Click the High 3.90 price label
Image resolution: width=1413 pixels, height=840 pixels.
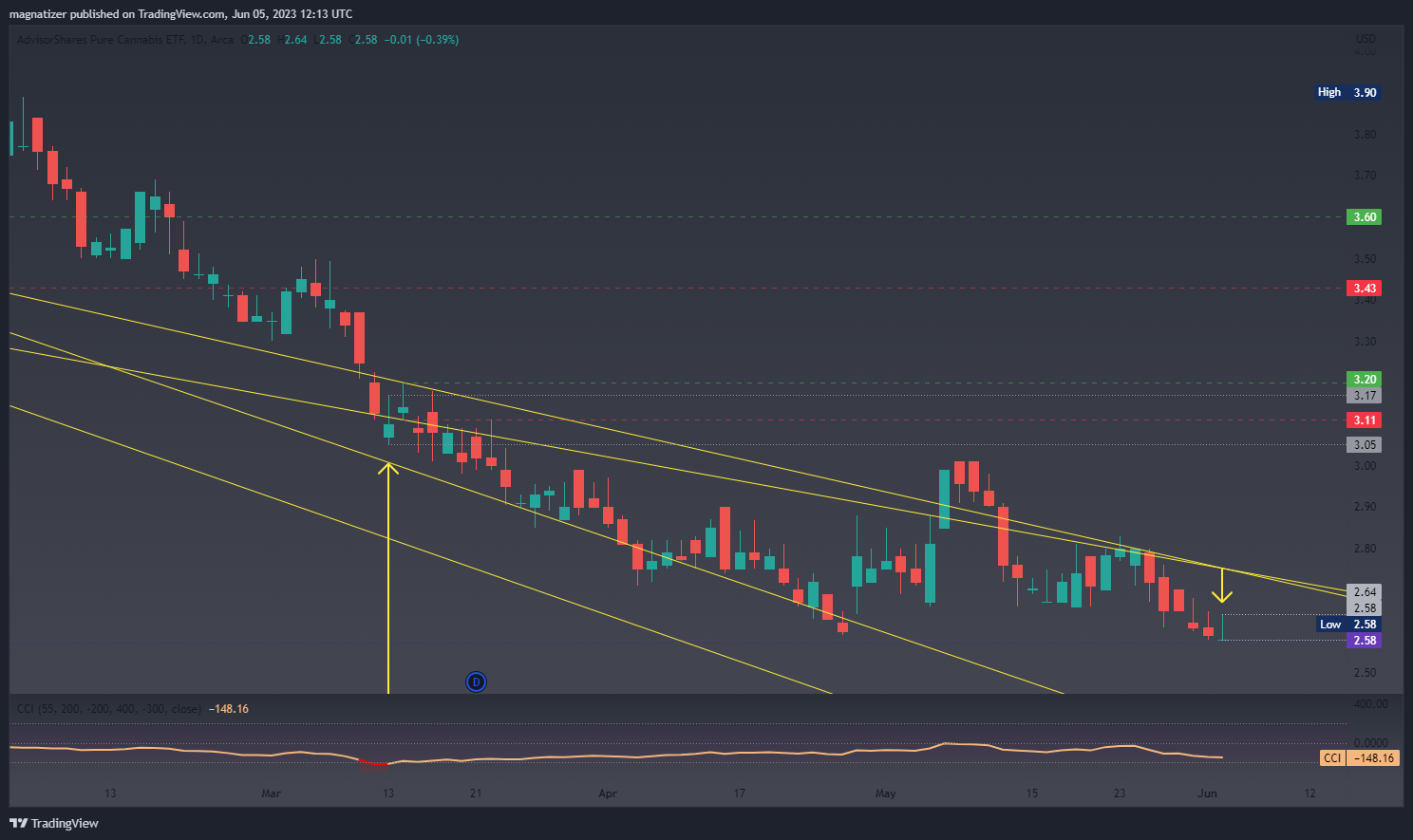coord(1347,92)
